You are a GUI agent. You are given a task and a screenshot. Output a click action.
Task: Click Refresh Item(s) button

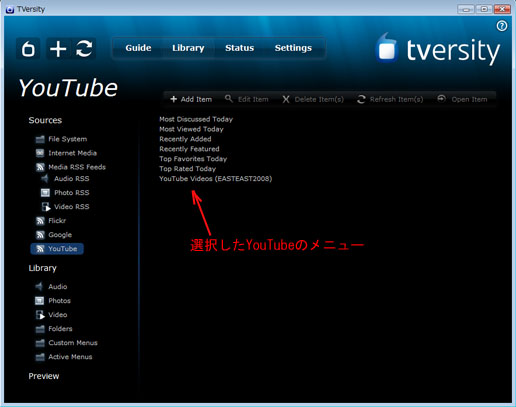click(390, 99)
